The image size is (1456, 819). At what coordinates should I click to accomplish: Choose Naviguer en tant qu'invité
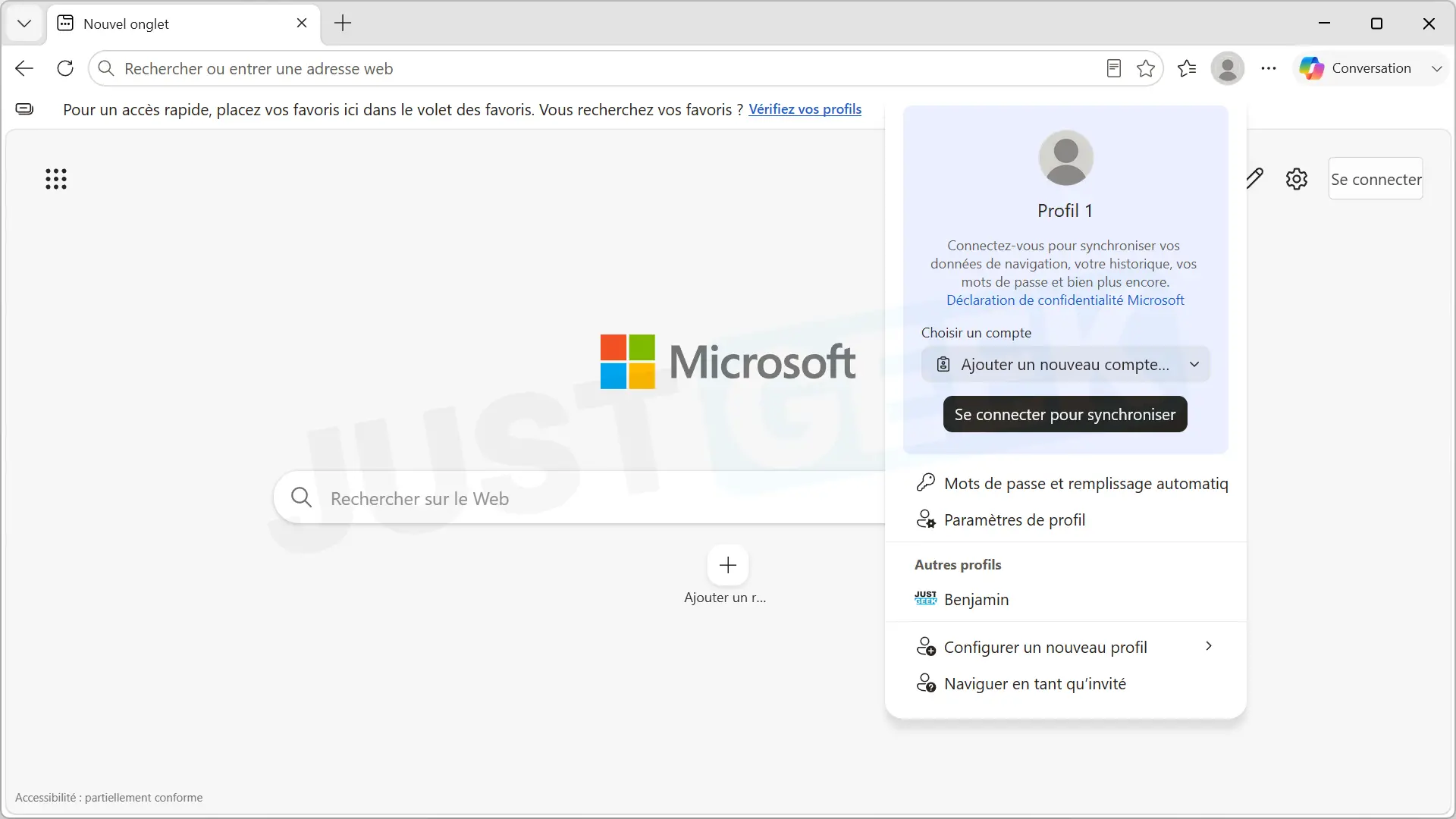click(x=1065, y=683)
